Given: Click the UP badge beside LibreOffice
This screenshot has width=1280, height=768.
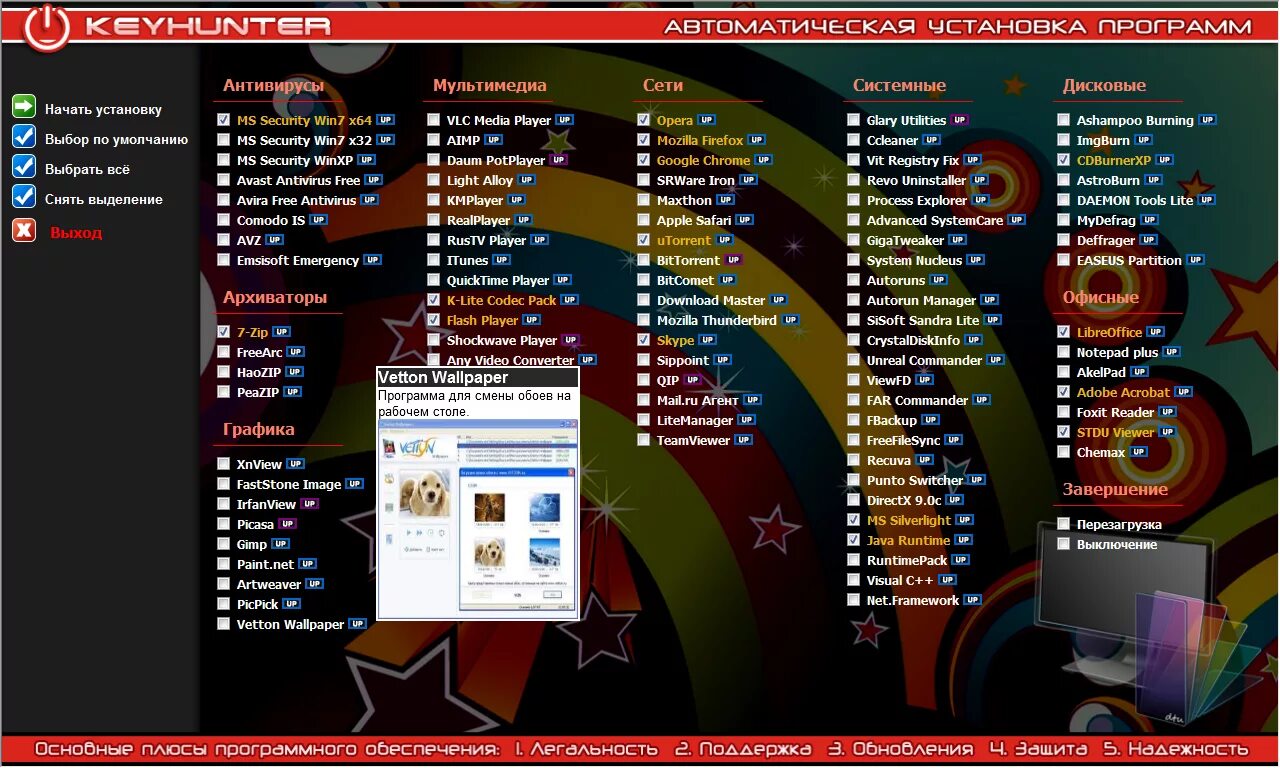Looking at the screenshot, I should point(1155,332).
